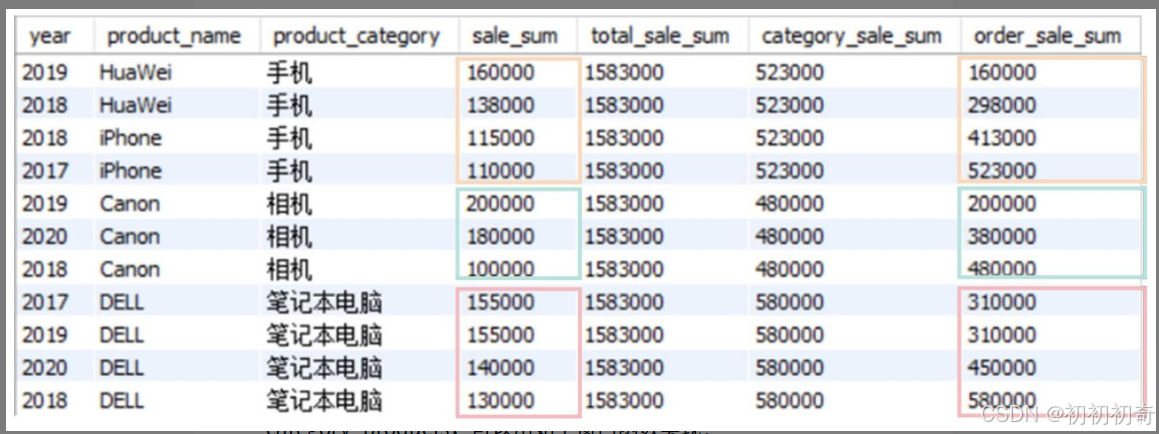
Task: Click the year 2017 in the iPhone row
Action: [44, 171]
